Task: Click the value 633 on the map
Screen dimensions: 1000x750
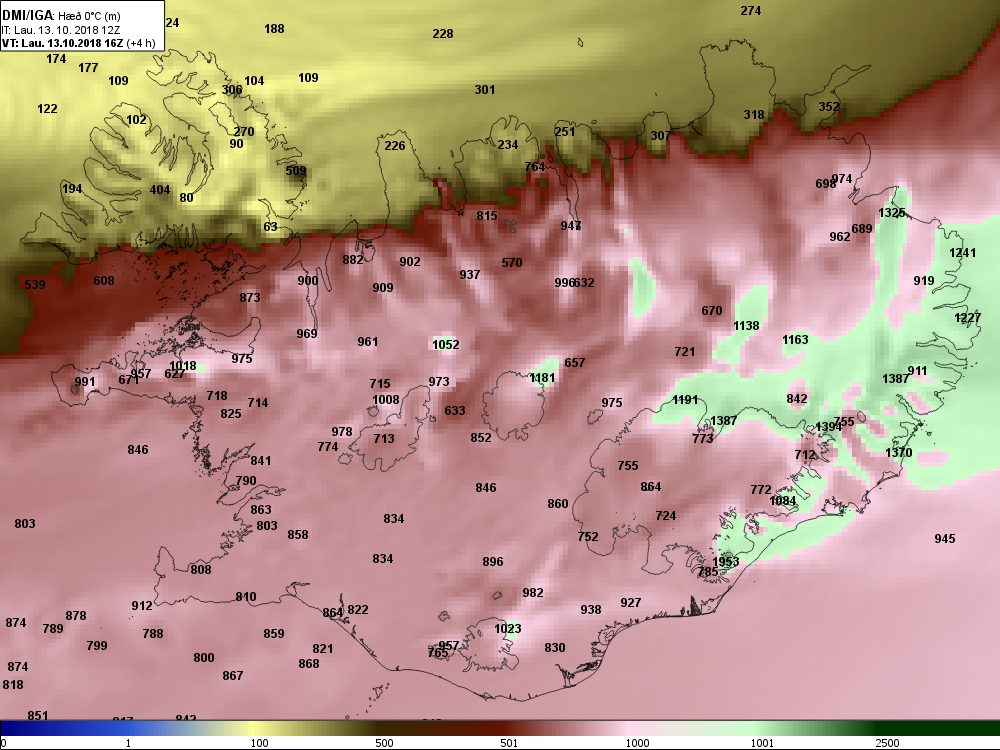Action: click(x=455, y=411)
